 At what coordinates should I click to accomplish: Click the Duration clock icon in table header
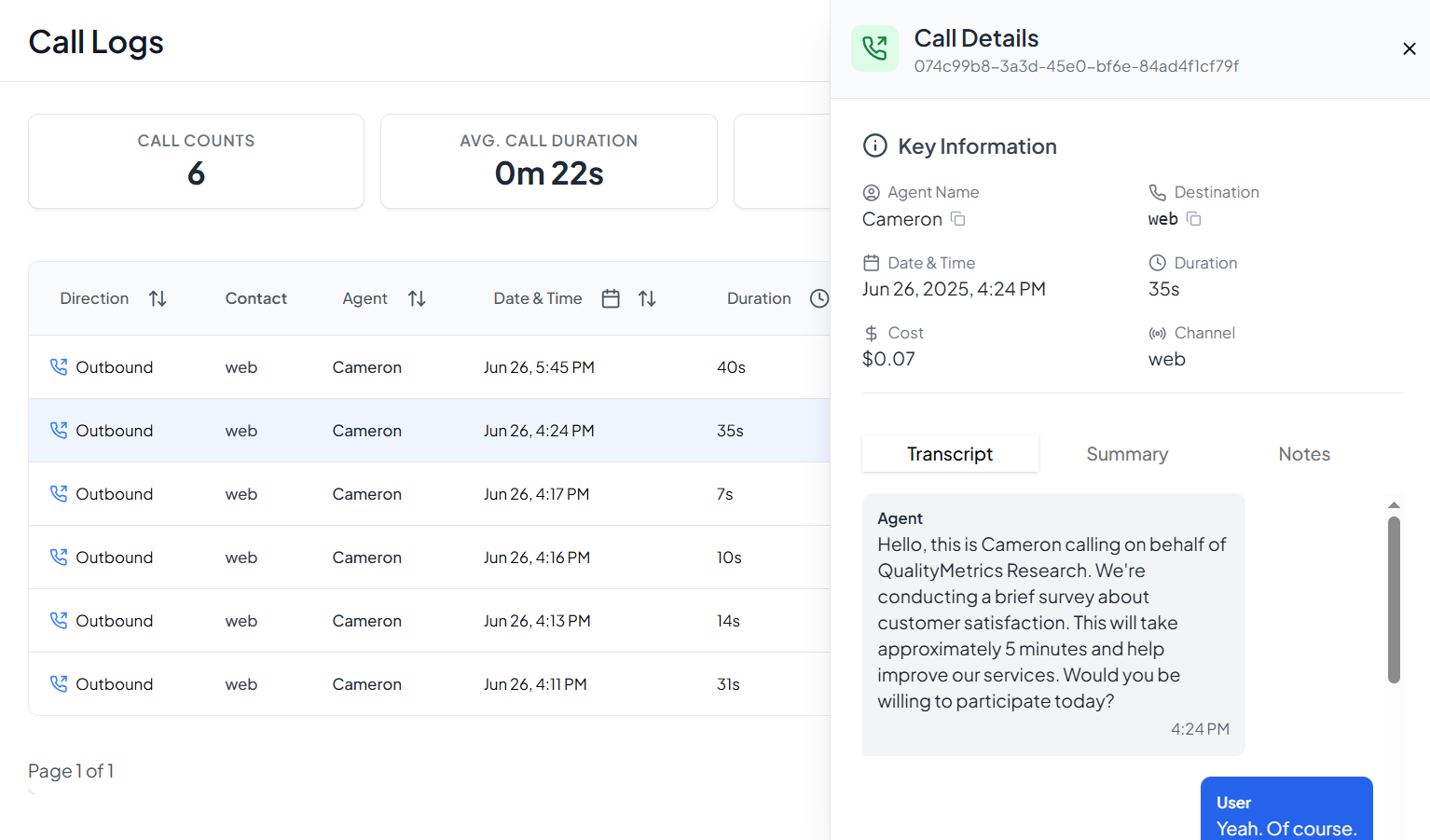tap(819, 298)
